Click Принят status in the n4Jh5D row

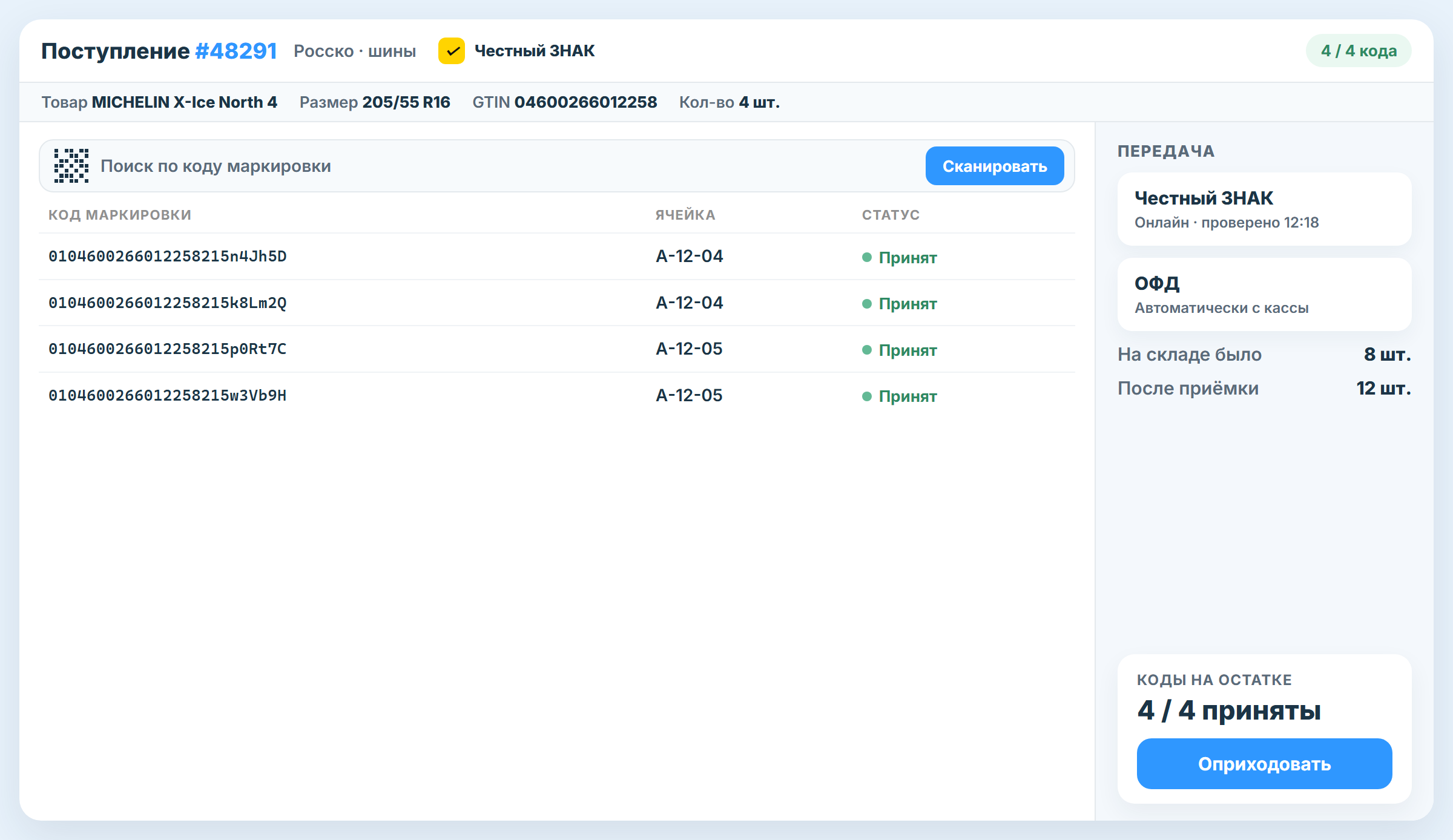point(900,258)
